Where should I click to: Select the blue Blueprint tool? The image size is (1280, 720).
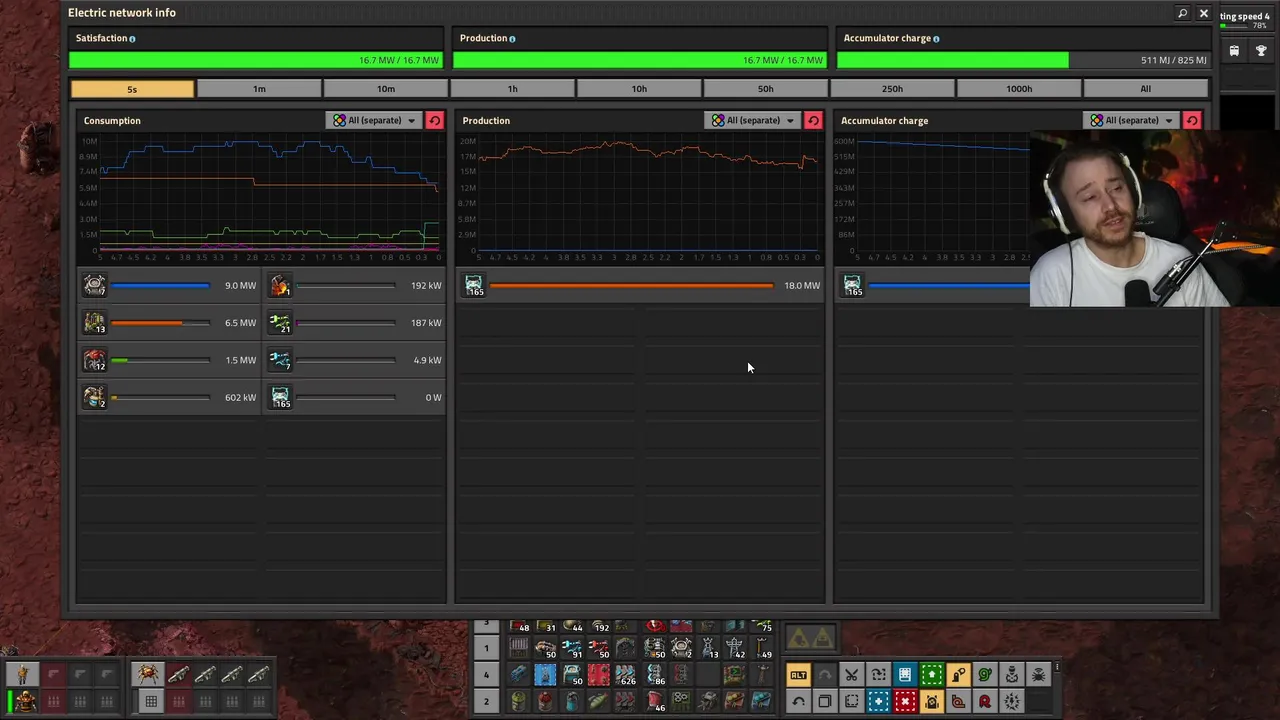905,675
